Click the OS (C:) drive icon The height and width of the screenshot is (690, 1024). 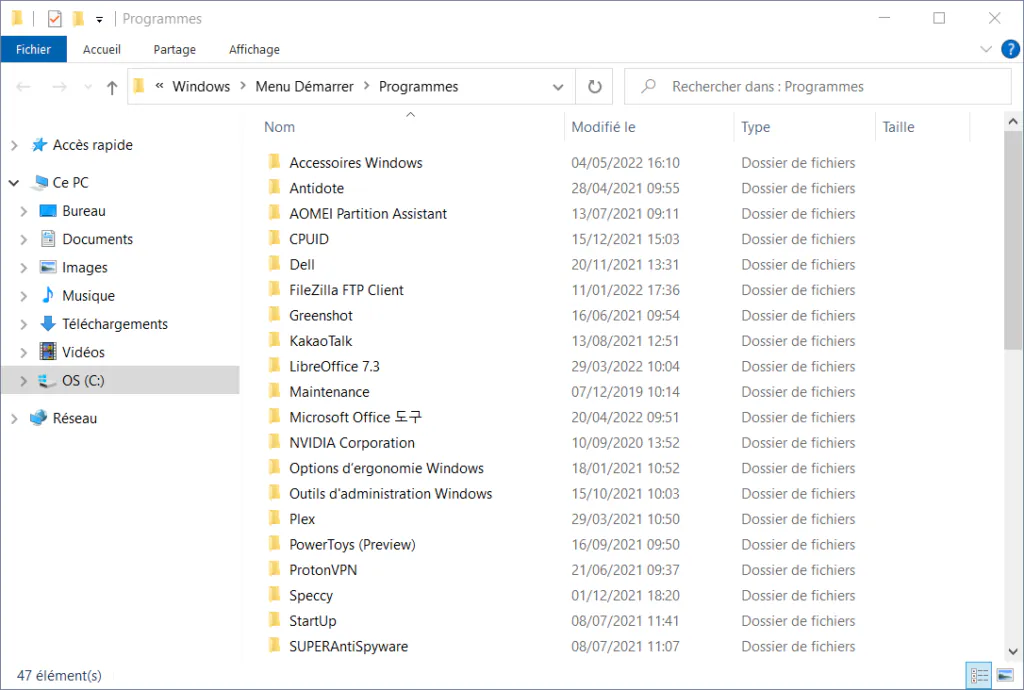tap(48, 381)
